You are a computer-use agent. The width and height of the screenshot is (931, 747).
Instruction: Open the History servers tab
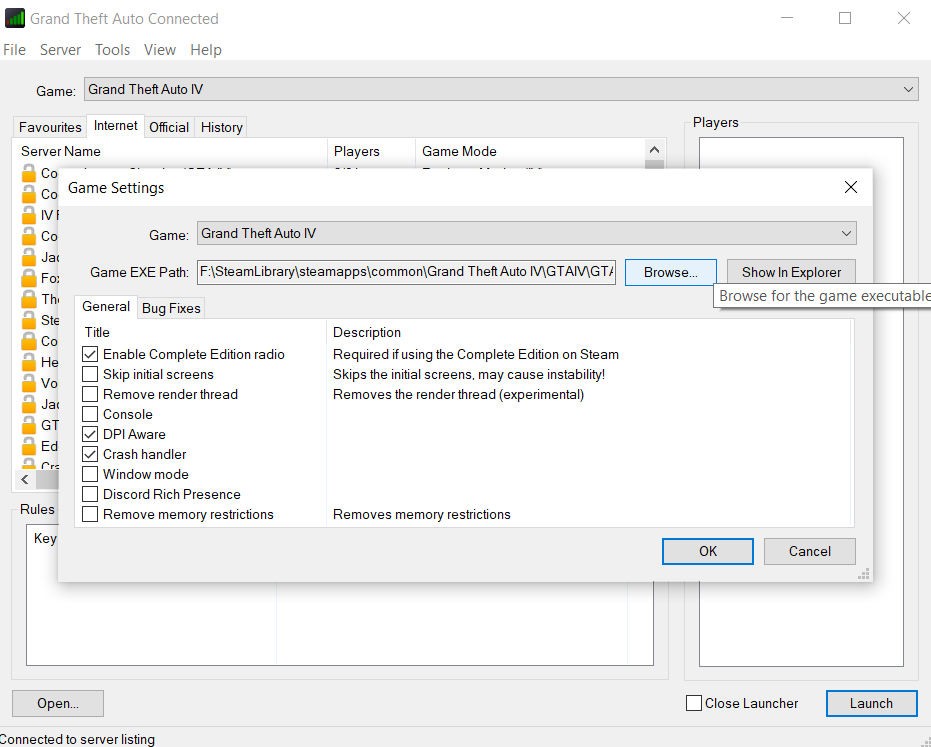point(221,127)
